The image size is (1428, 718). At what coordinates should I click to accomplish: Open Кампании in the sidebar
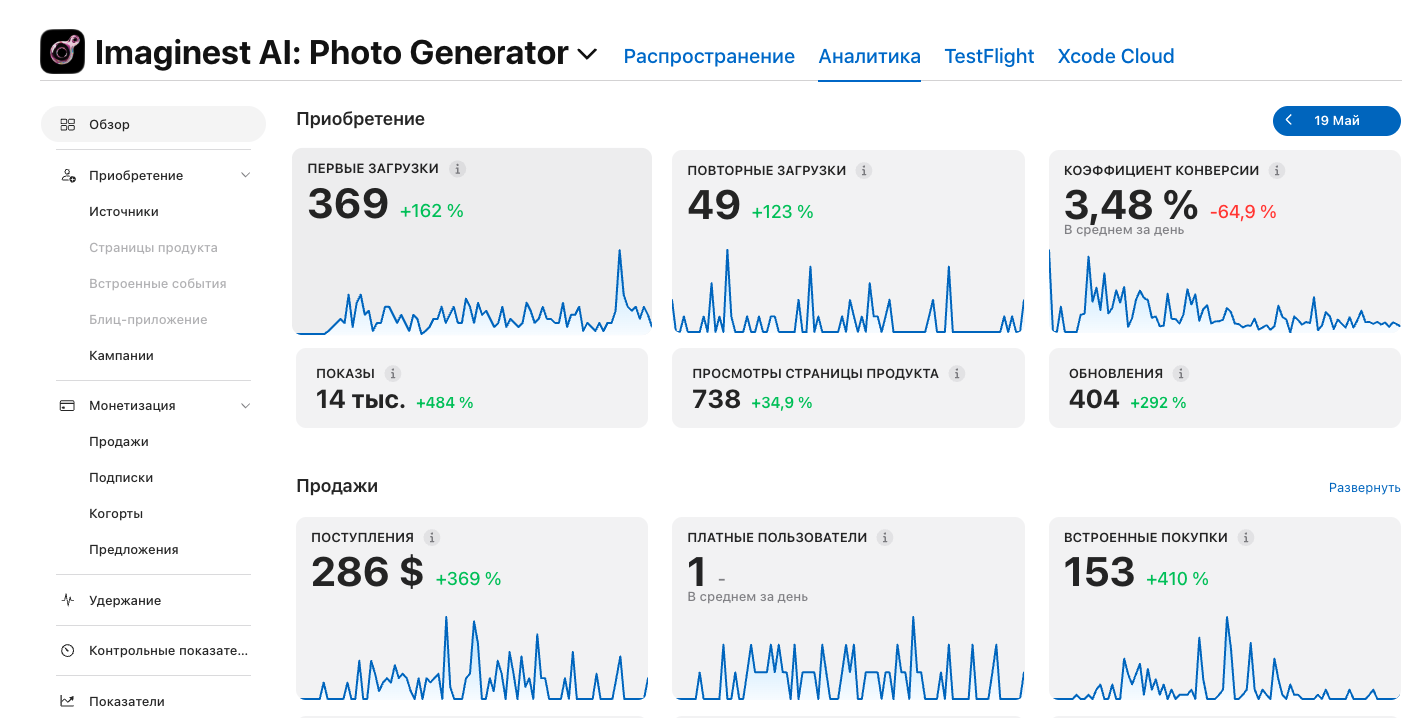(121, 356)
